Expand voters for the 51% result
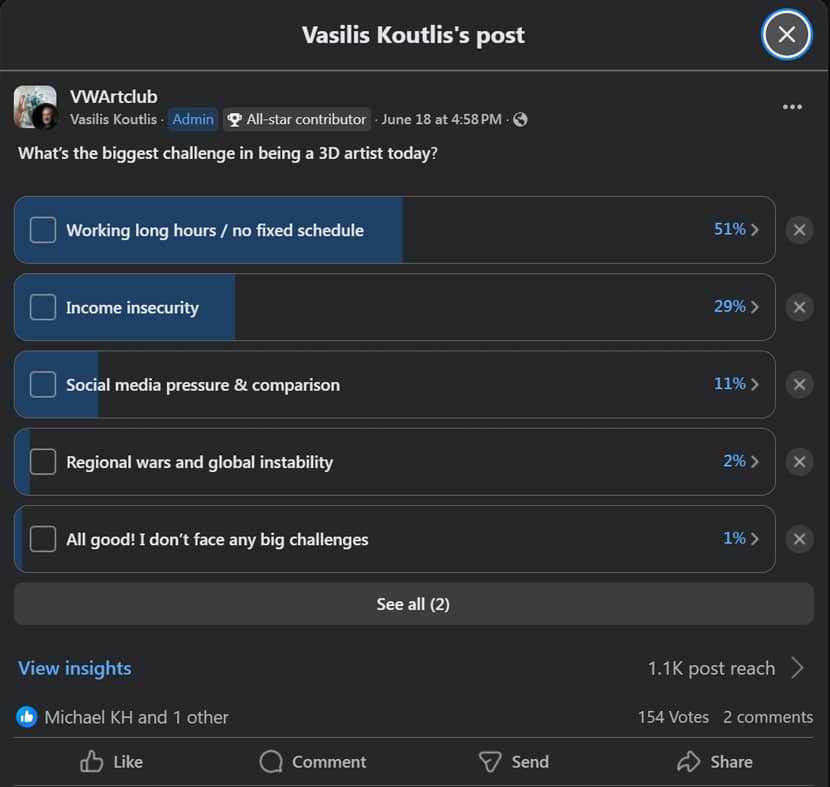830x787 pixels. [x=736, y=229]
